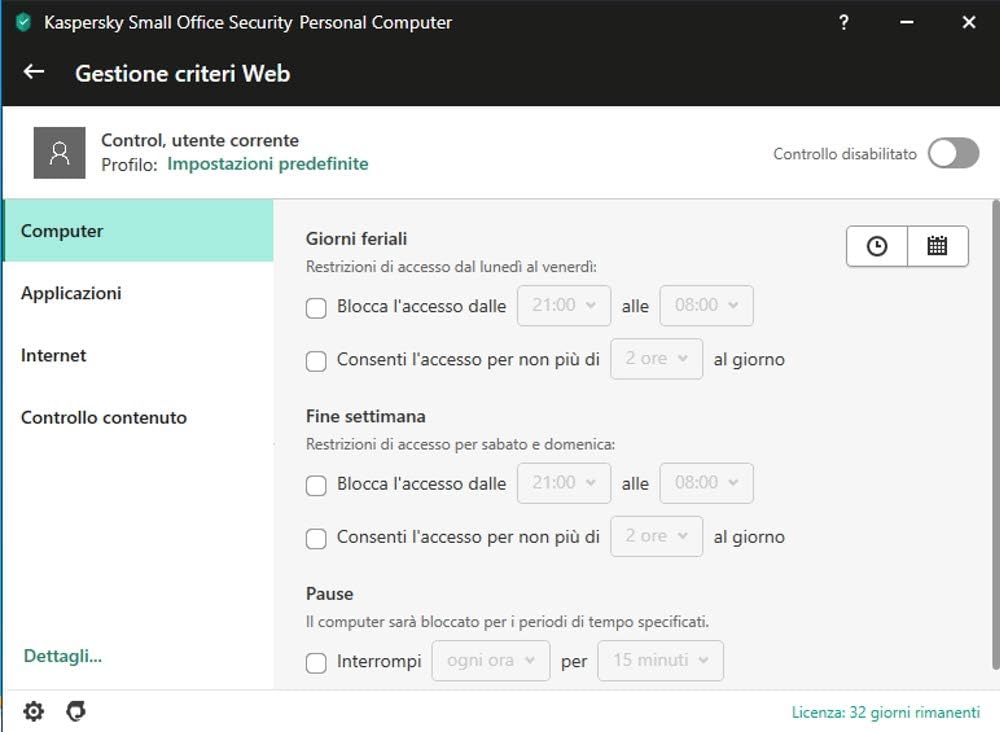Click the Giorni feriali heading
This screenshot has width=1000, height=732.
click(357, 238)
